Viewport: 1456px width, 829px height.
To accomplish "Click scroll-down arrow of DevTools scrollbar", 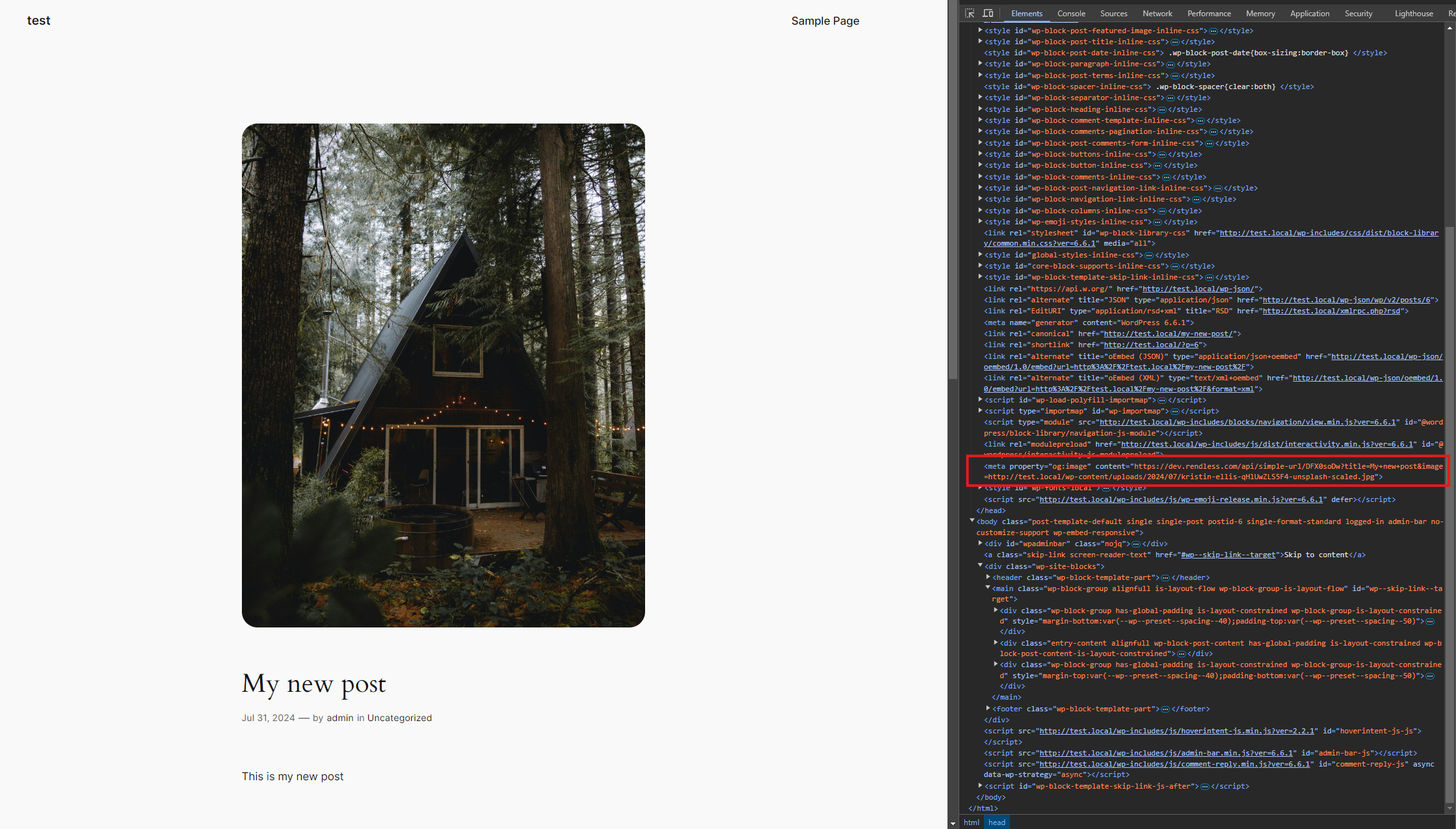I will (x=1449, y=808).
